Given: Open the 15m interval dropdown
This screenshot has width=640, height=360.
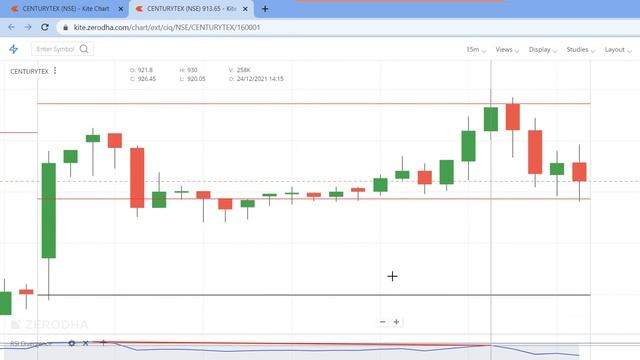Looking at the screenshot, I should pos(476,49).
